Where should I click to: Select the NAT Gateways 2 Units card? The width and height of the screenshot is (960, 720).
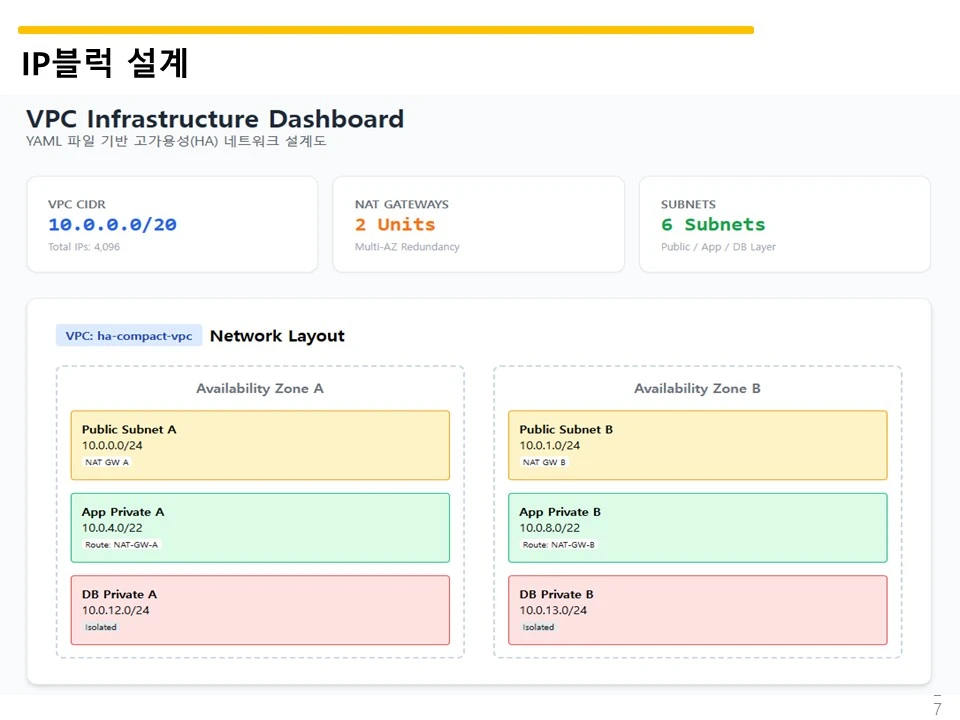coord(478,224)
